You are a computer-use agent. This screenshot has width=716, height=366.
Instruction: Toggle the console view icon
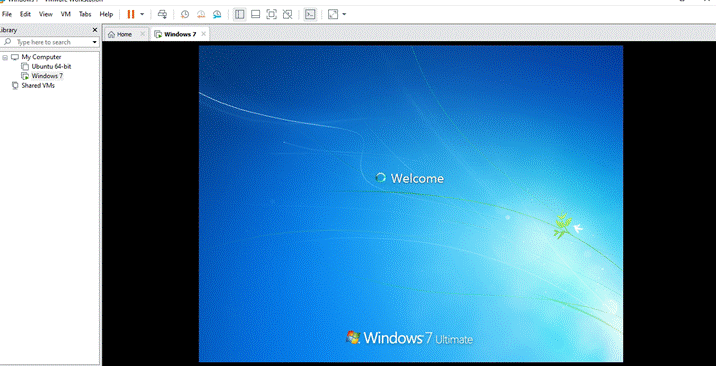point(310,14)
